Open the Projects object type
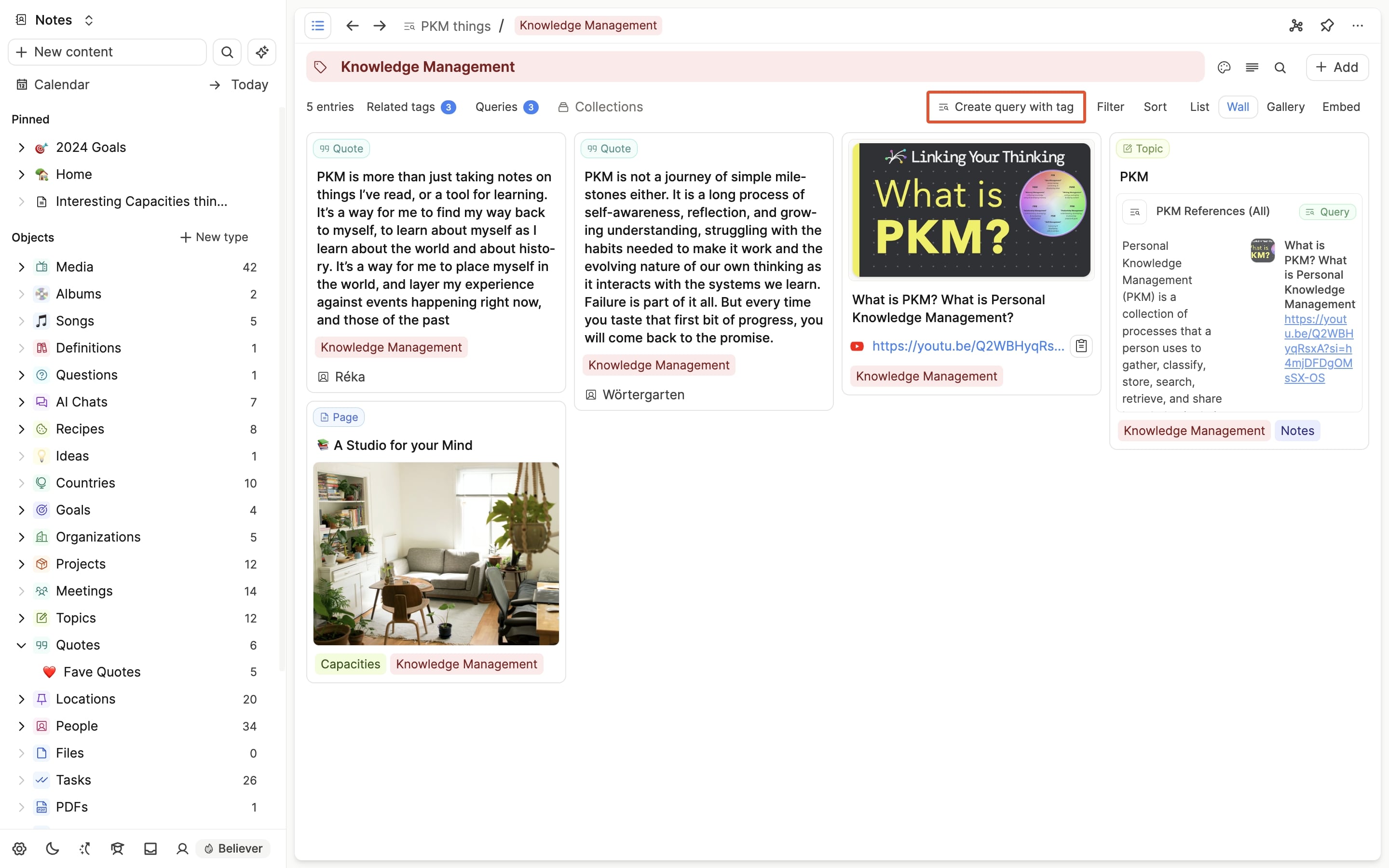 point(81,564)
